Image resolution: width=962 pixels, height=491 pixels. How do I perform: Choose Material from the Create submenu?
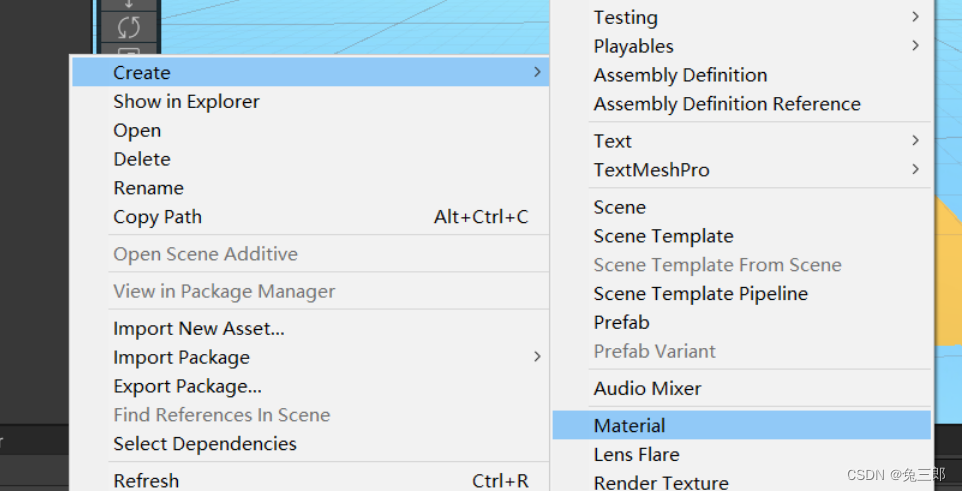pyautogui.click(x=629, y=425)
